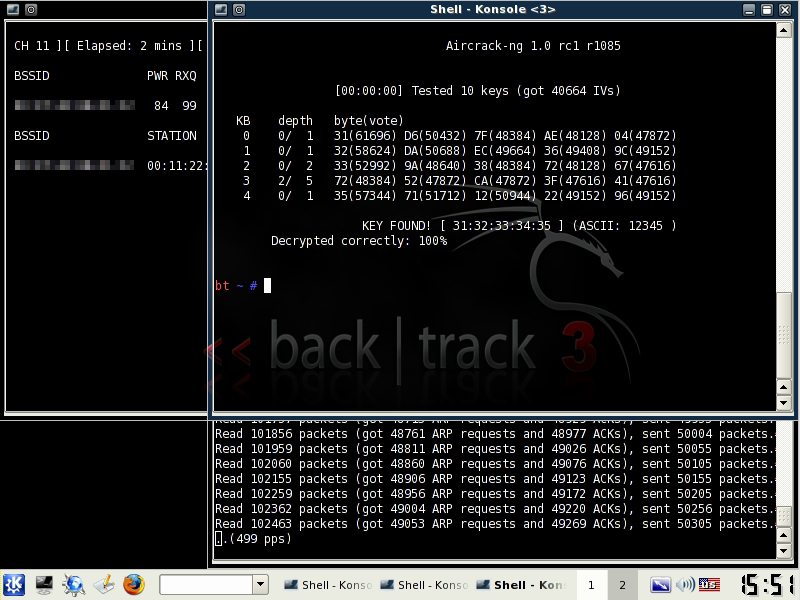Screen dimensions: 800x600
Task: Select the bold Shell - Konsole taskbar entry
Action: (x=520, y=585)
